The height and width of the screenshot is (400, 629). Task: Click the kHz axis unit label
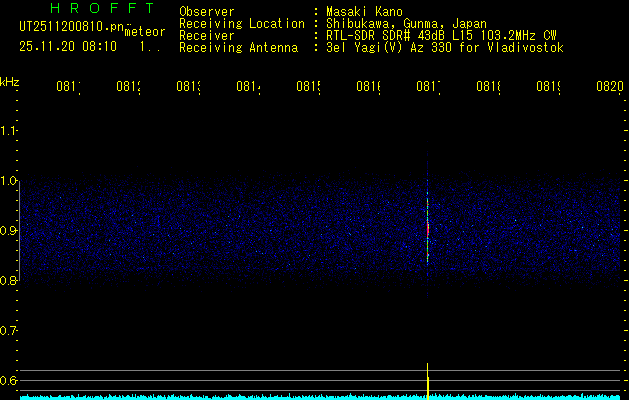[x=9, y=81]
